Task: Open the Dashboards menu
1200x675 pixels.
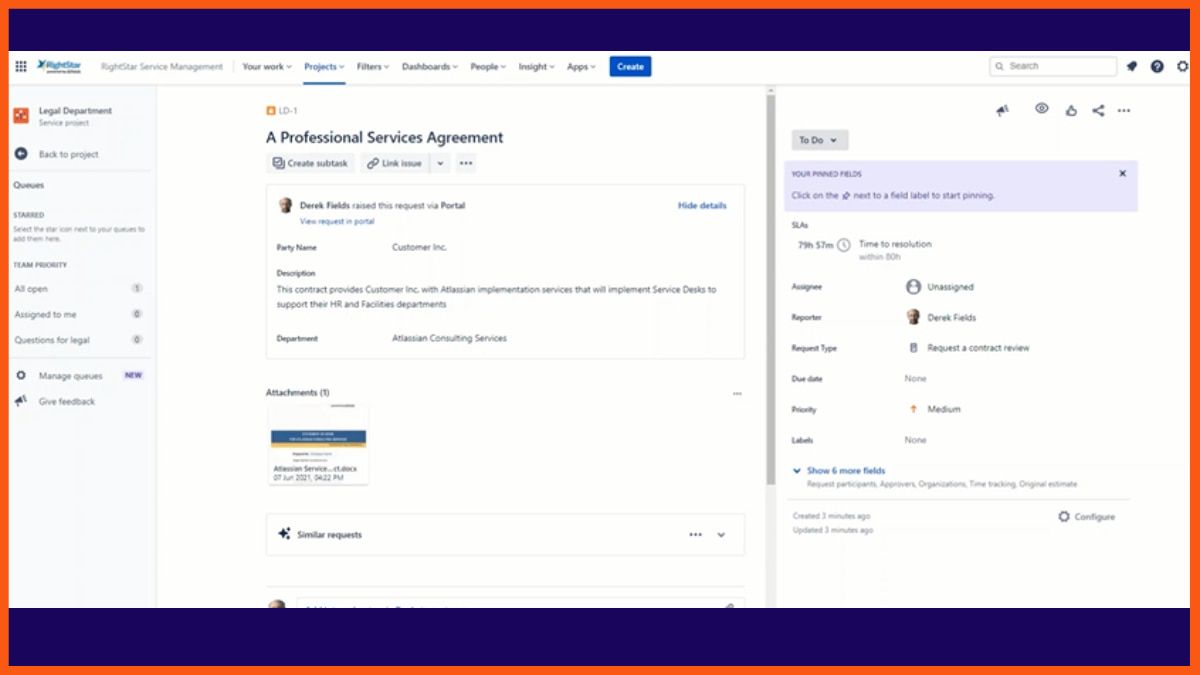Action: click(x=429, y=67)
